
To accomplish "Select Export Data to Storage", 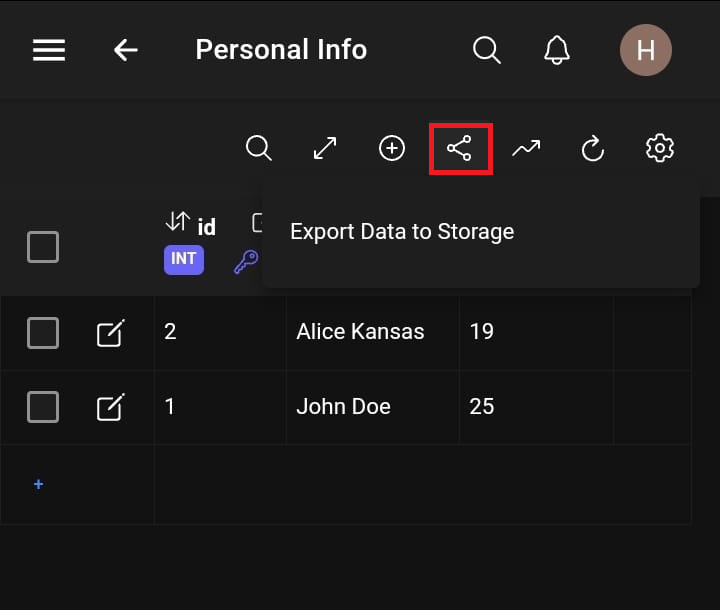I will (402, 232).
